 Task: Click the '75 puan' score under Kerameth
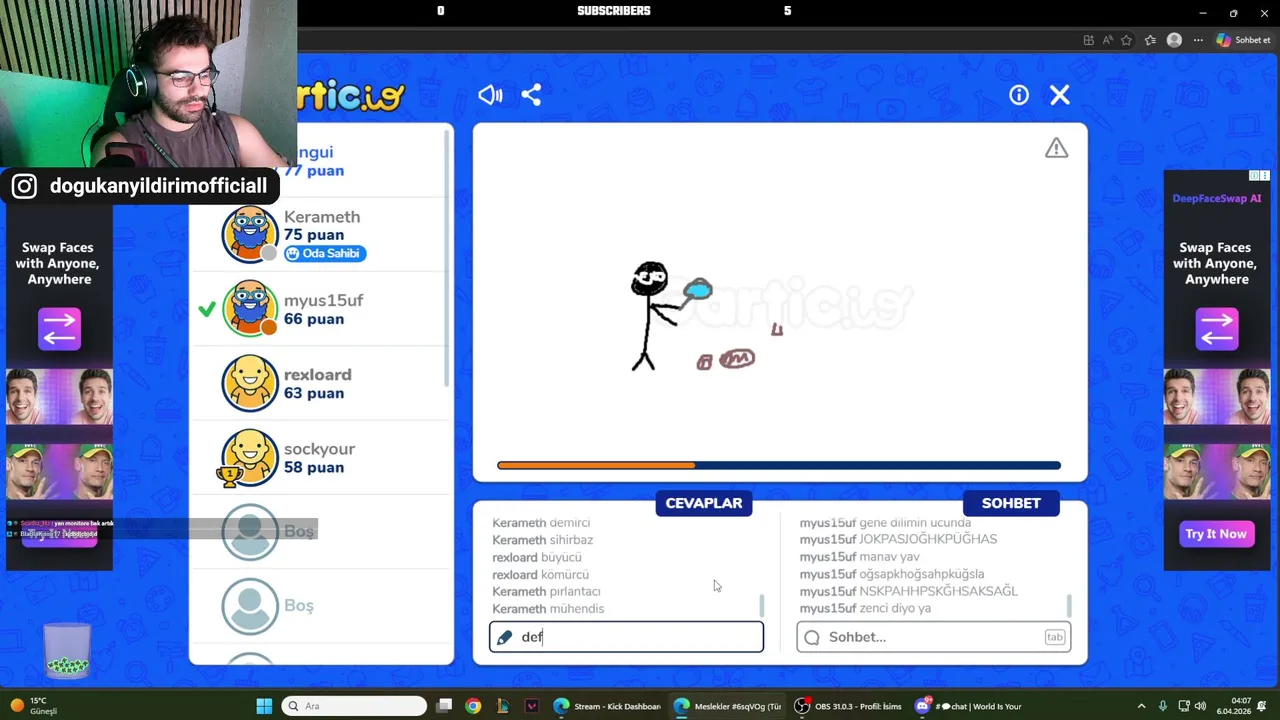pyautogui.click(x=314, y=235)
